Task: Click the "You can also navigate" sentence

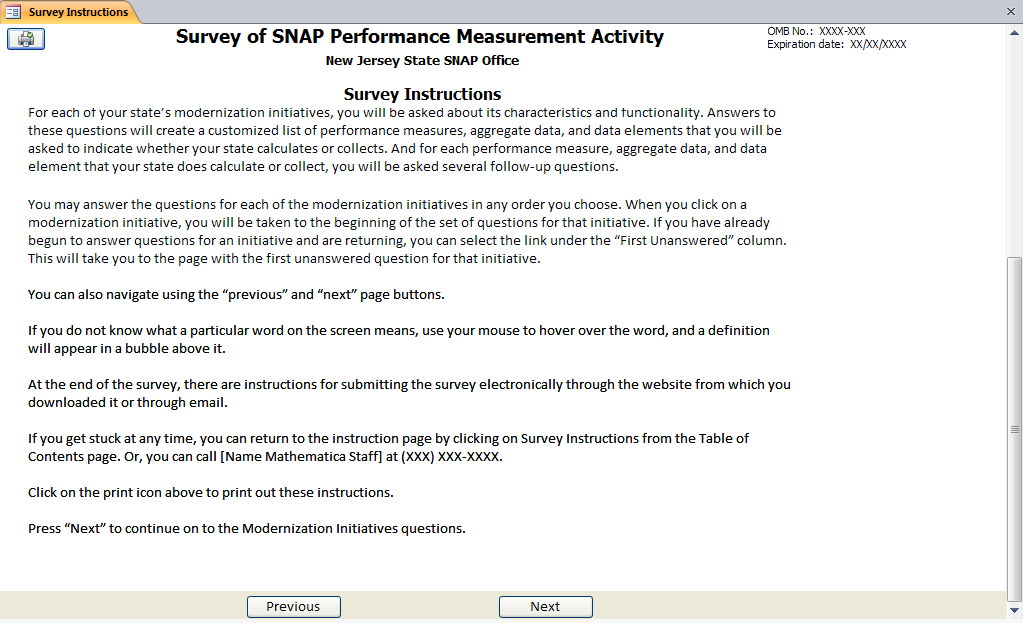Action: [236, 295]
